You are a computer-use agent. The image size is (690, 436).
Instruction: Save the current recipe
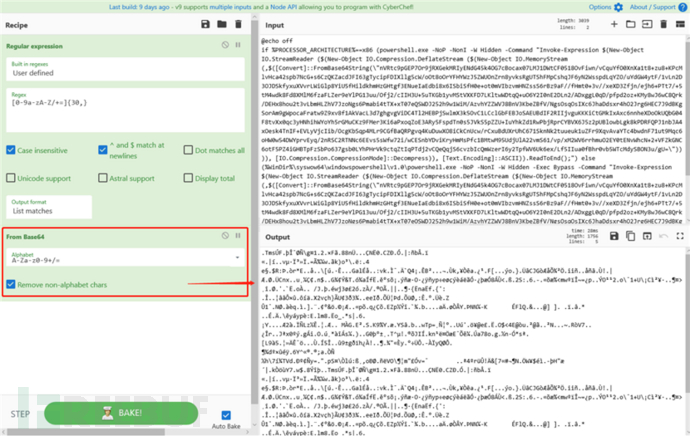click(206, 25)
